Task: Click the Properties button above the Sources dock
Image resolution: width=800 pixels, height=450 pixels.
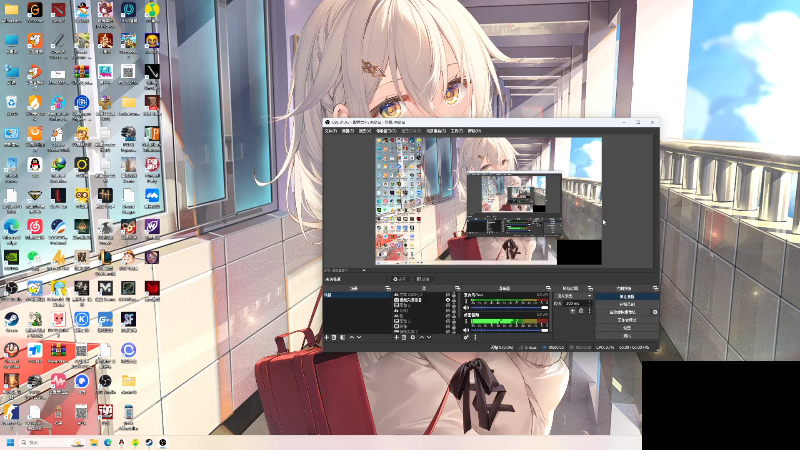Action: pyautogui.click(x=399, y=279)
